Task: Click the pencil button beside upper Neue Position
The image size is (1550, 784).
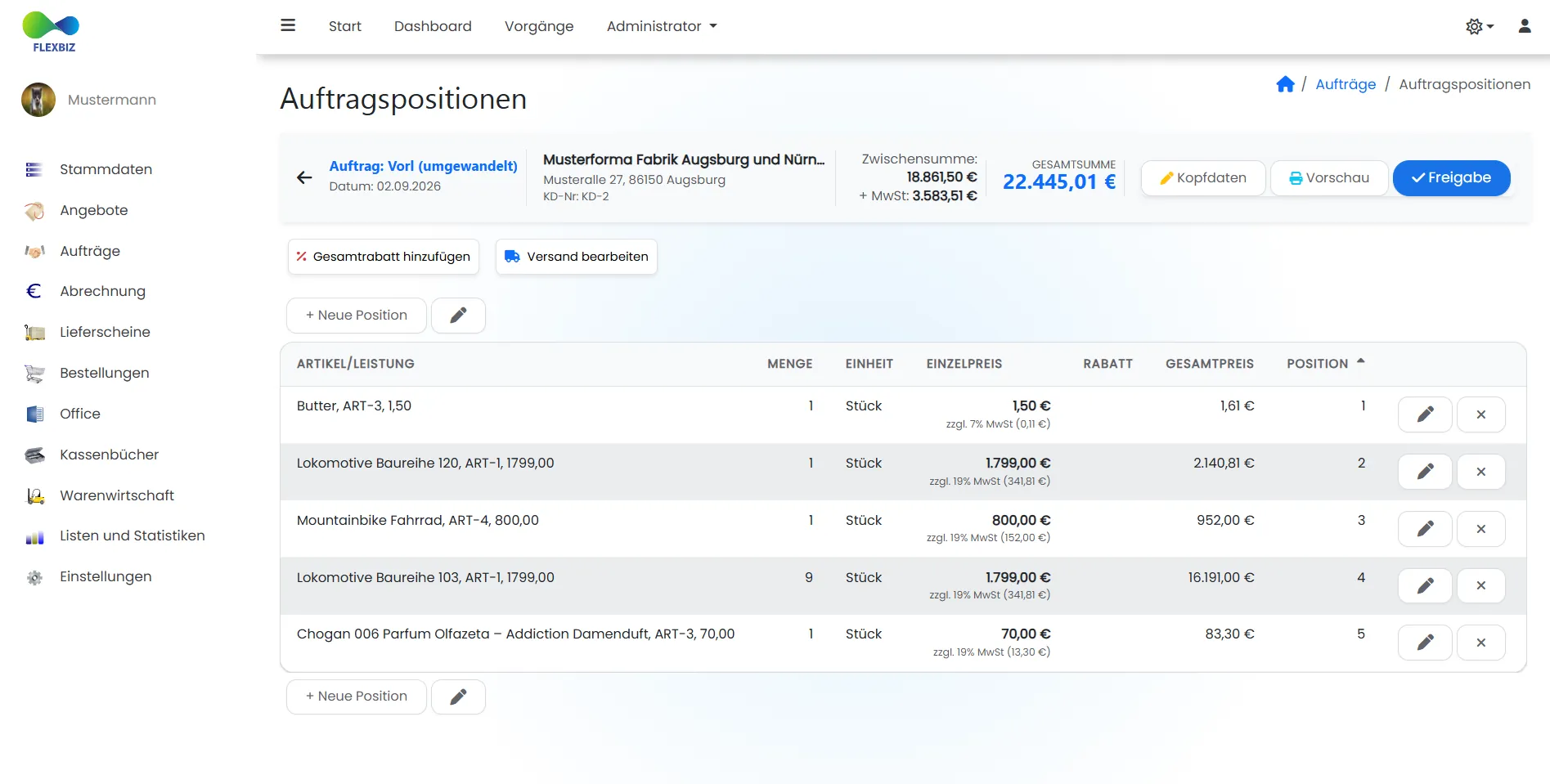Action: (x=458, y=316)
